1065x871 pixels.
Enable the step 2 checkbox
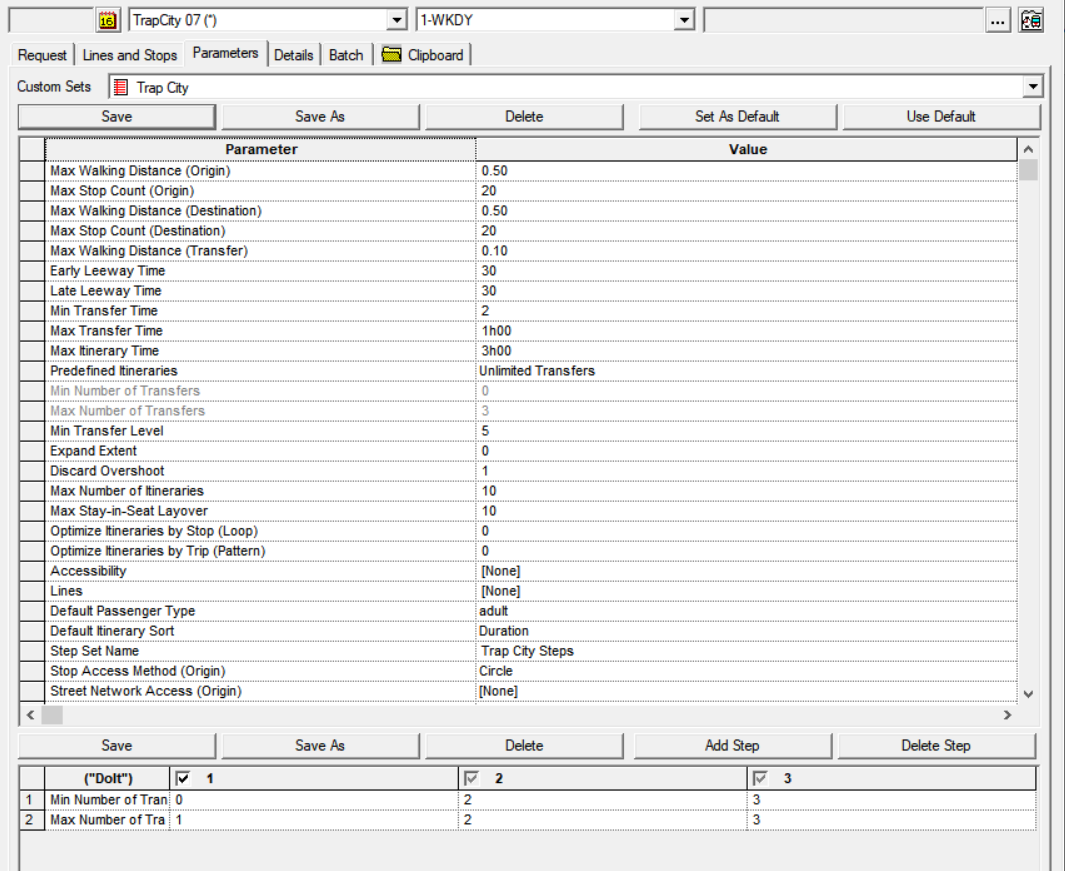473,778
